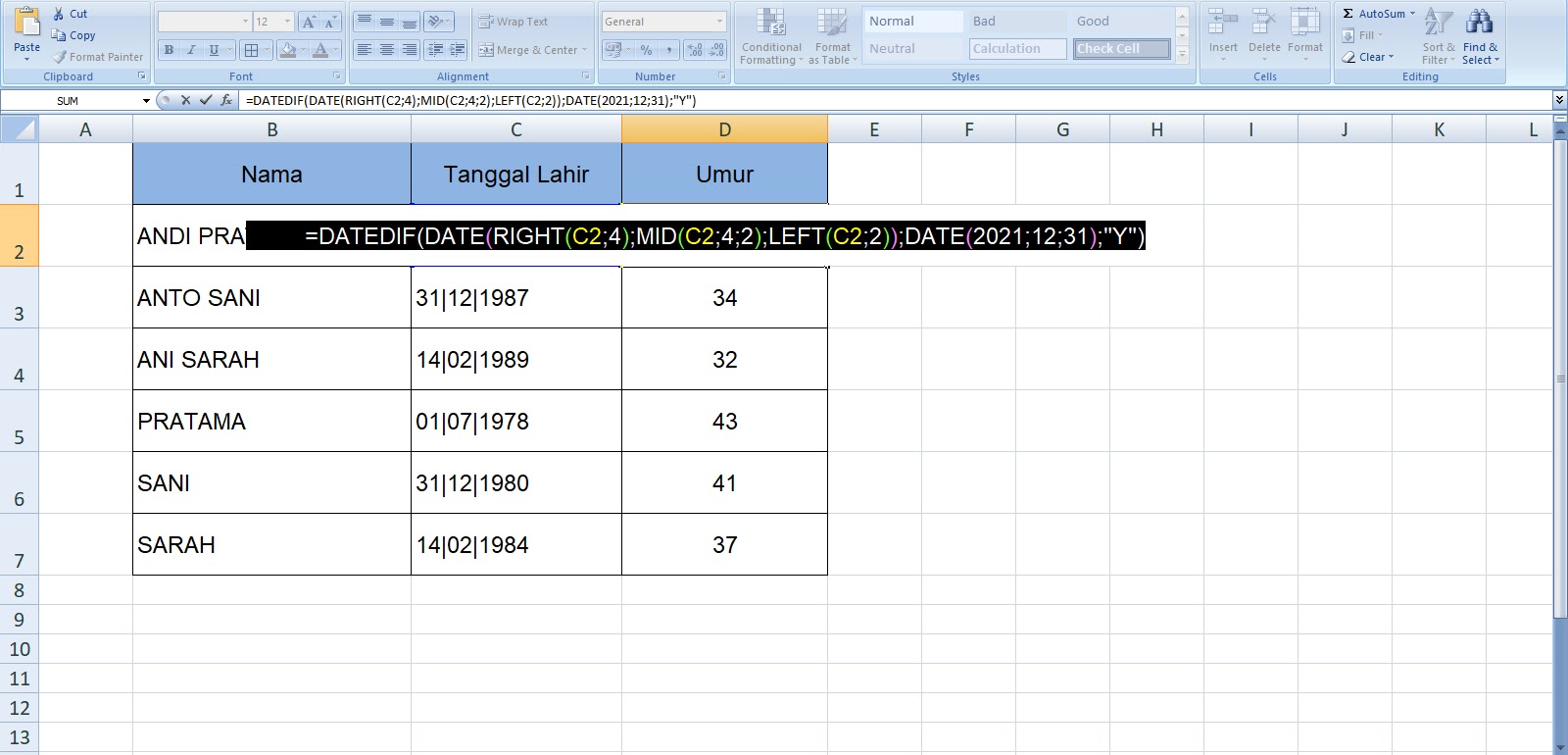Apply fill color bucket
Screen dimensions: 1568x755
coord(287,50)
